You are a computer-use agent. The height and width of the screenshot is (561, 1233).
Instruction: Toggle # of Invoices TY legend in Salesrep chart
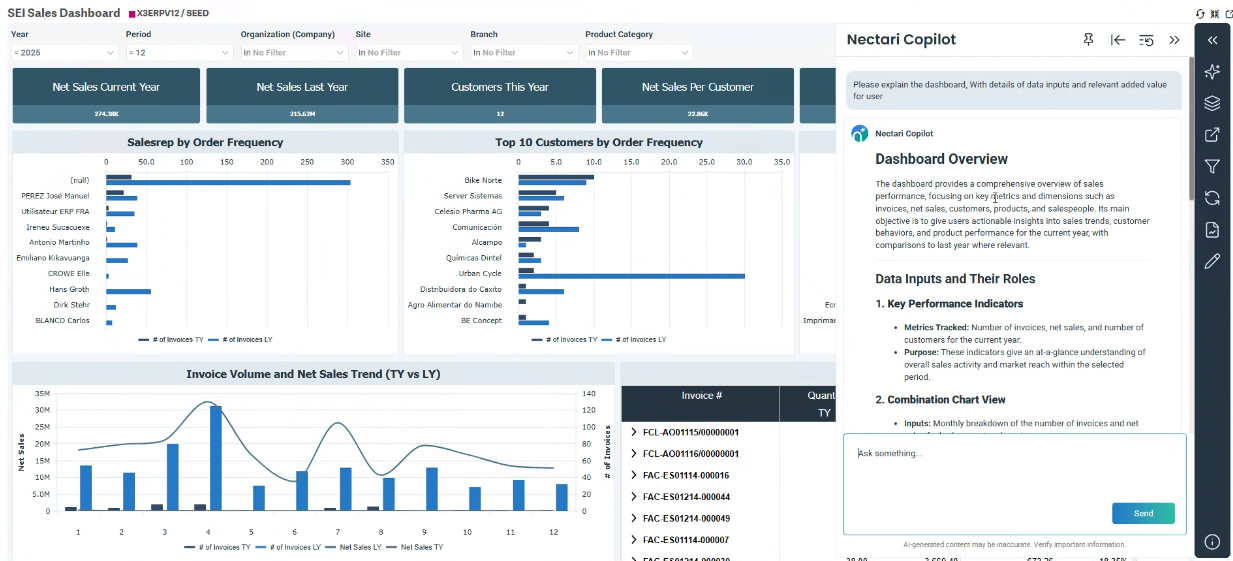171,340
